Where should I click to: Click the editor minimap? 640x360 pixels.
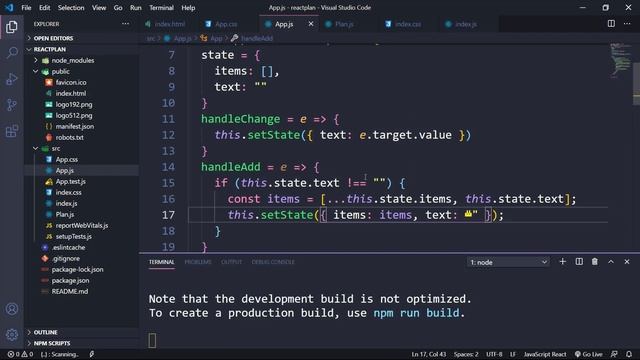[620, 61]
